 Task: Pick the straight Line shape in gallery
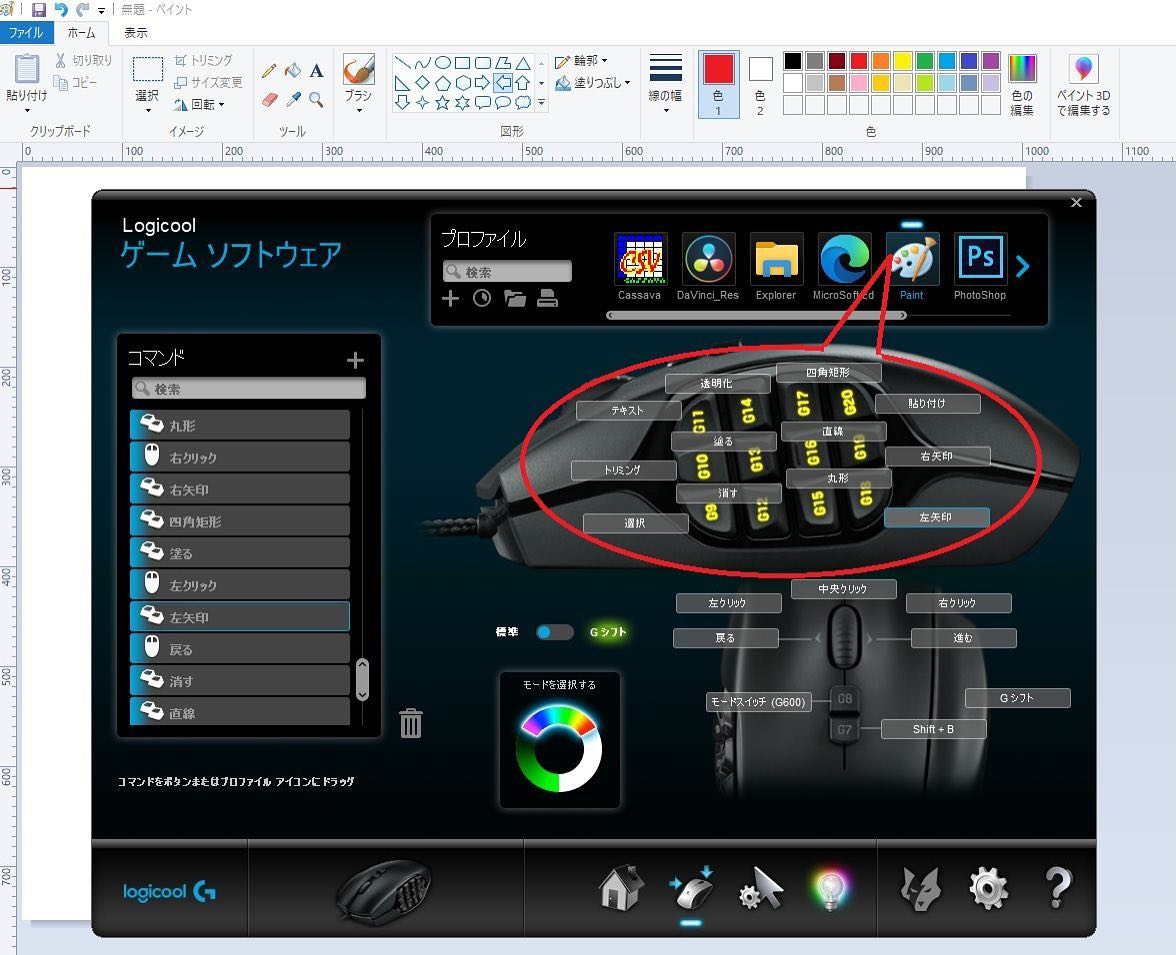(403, 63)
